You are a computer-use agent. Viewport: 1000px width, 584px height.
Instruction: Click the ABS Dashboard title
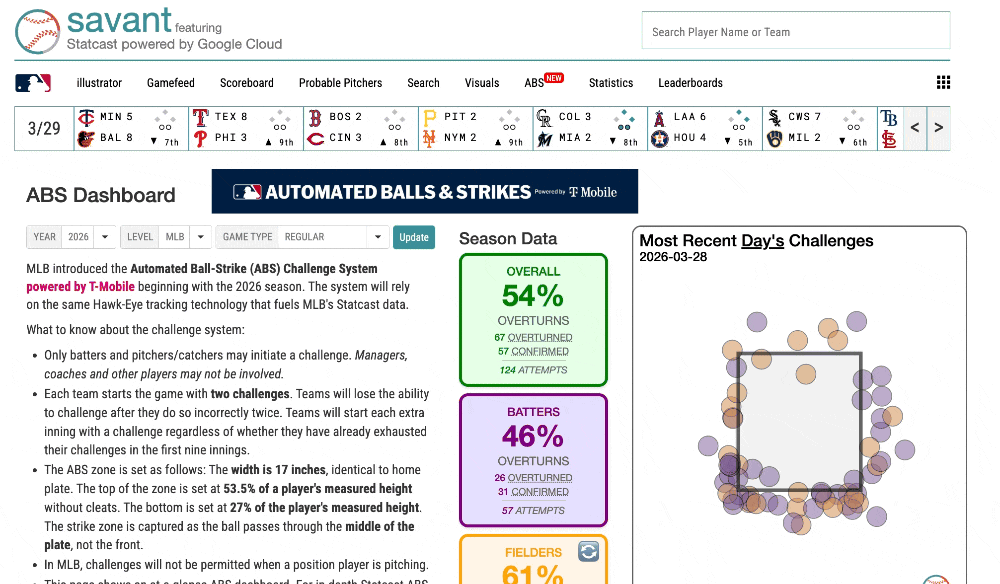coord(101,195)
